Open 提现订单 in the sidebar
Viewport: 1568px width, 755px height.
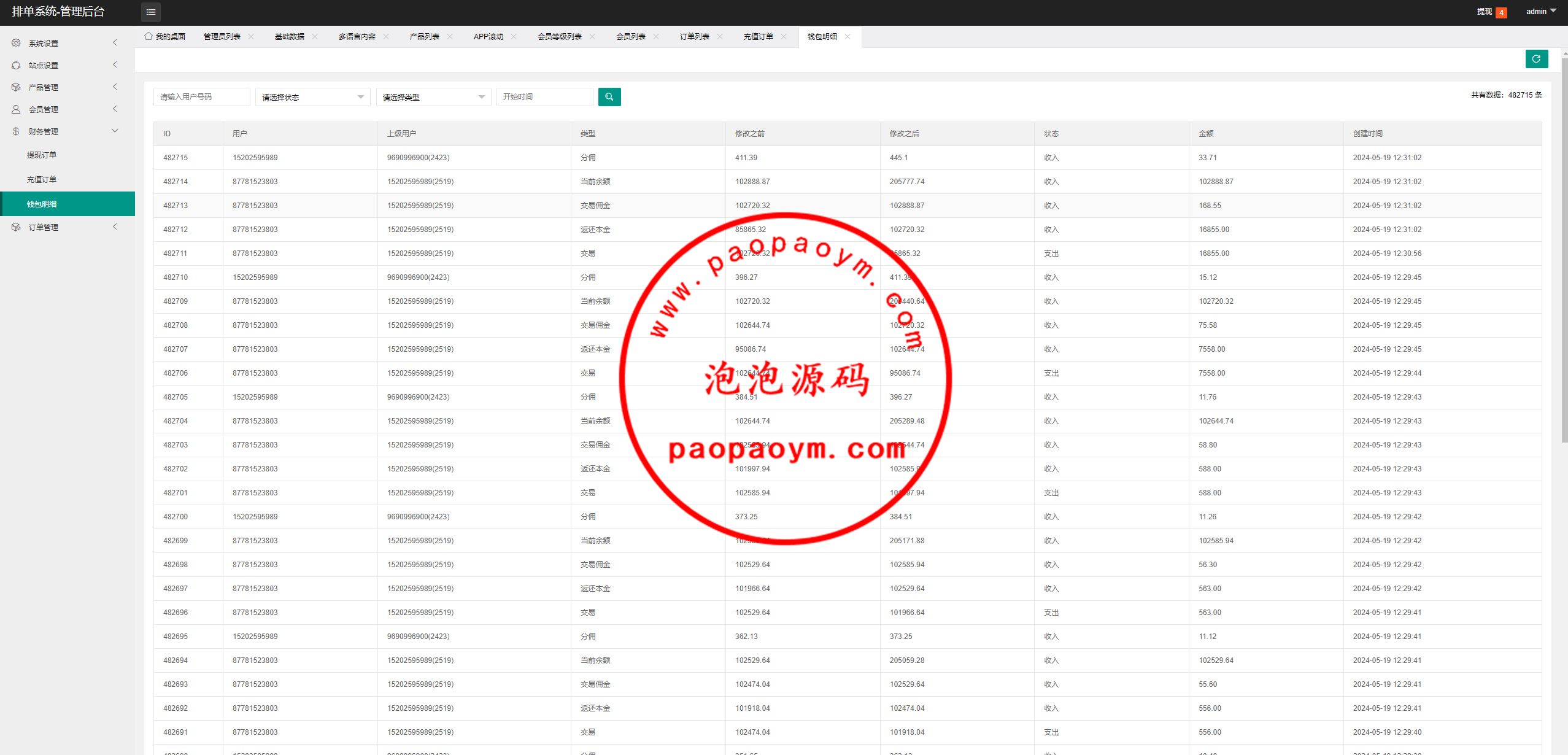42,155
